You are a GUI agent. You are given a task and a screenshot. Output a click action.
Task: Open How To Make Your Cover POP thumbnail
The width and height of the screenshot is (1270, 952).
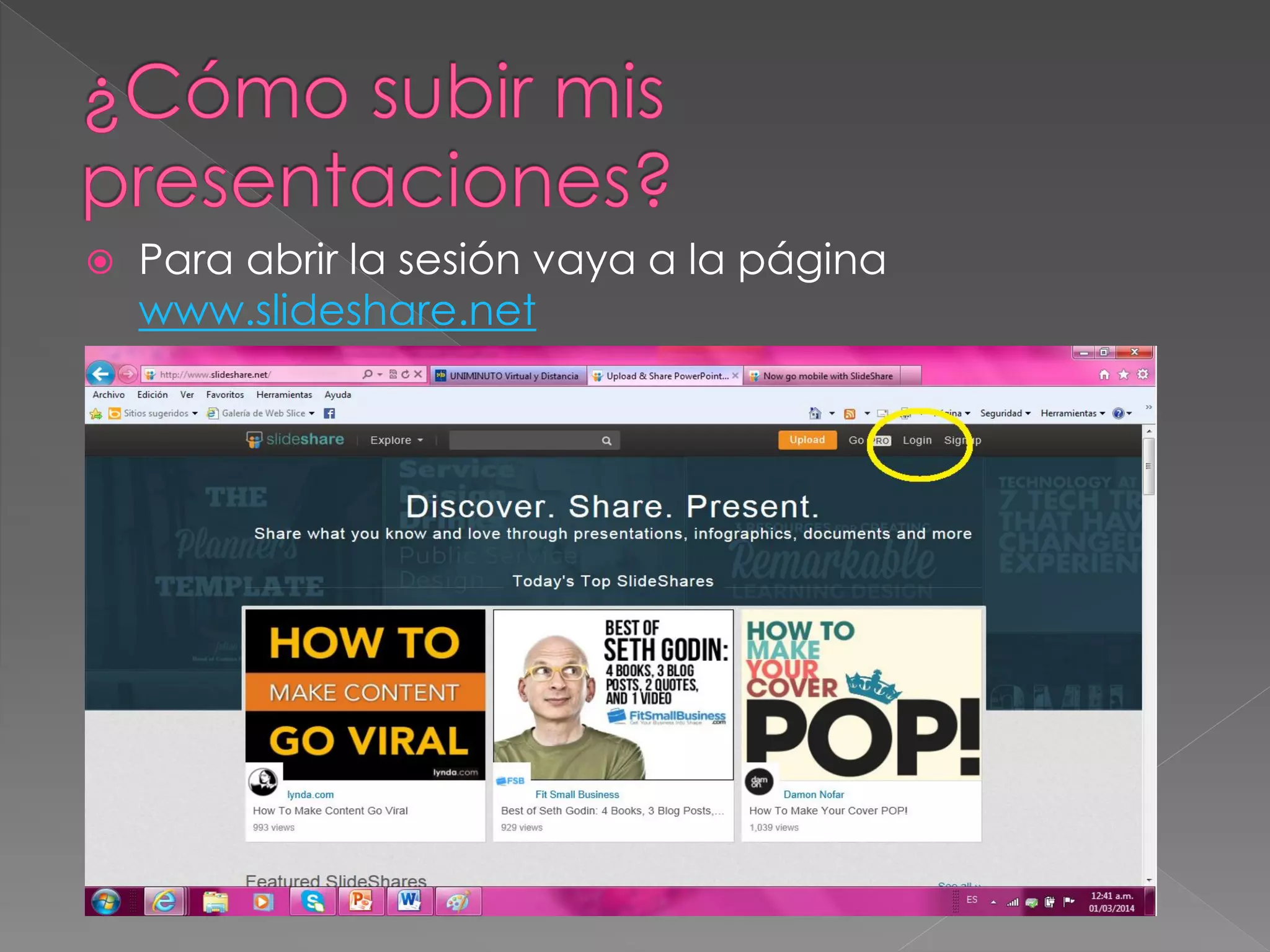862,694
